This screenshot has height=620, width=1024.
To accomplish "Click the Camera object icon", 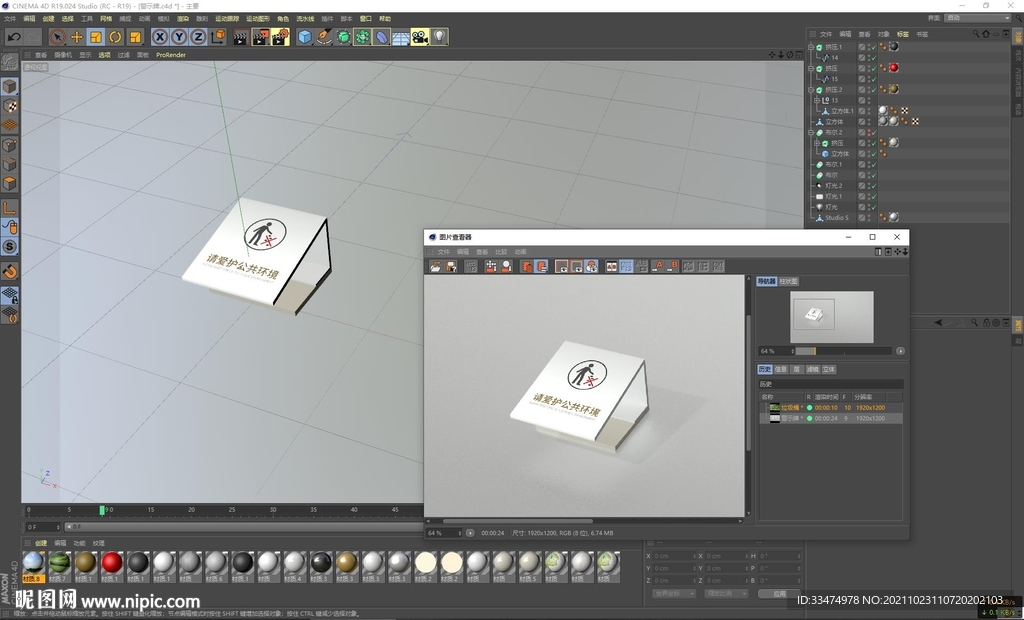I will (420, 37).
